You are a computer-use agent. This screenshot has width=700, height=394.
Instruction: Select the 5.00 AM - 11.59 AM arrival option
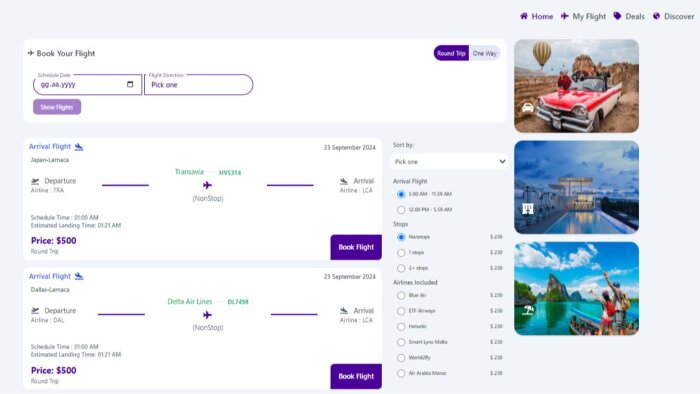(401, 194)
